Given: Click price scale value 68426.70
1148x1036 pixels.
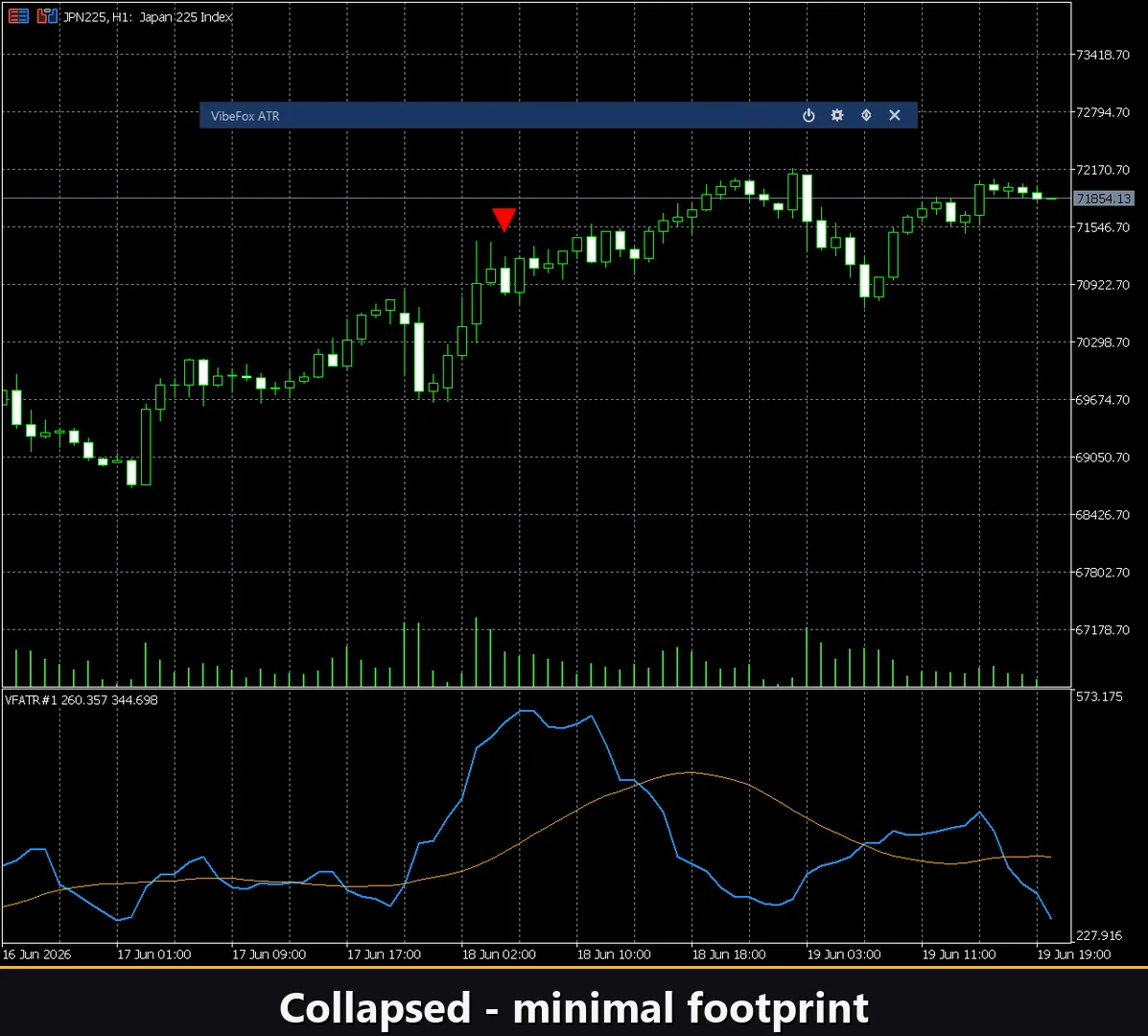Looking at the screenshot, I should tap(1103, 515).
